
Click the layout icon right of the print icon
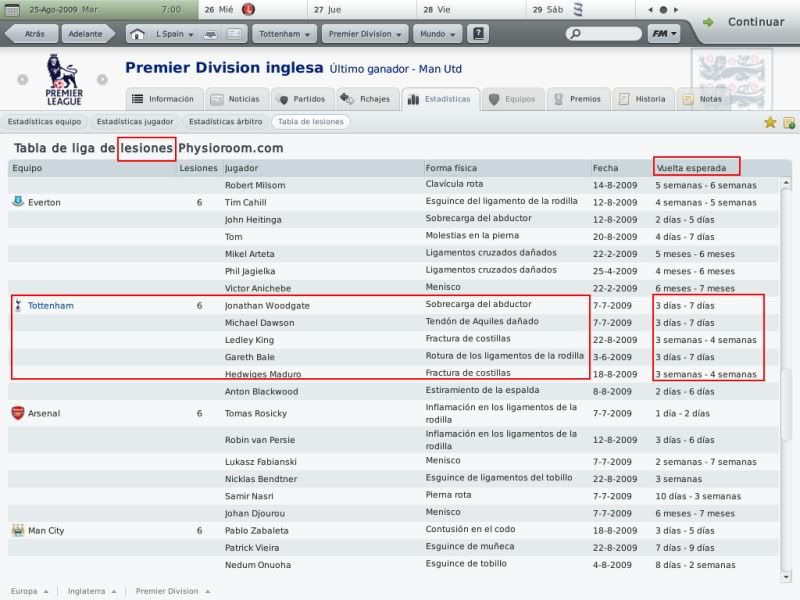pos(234,34)
